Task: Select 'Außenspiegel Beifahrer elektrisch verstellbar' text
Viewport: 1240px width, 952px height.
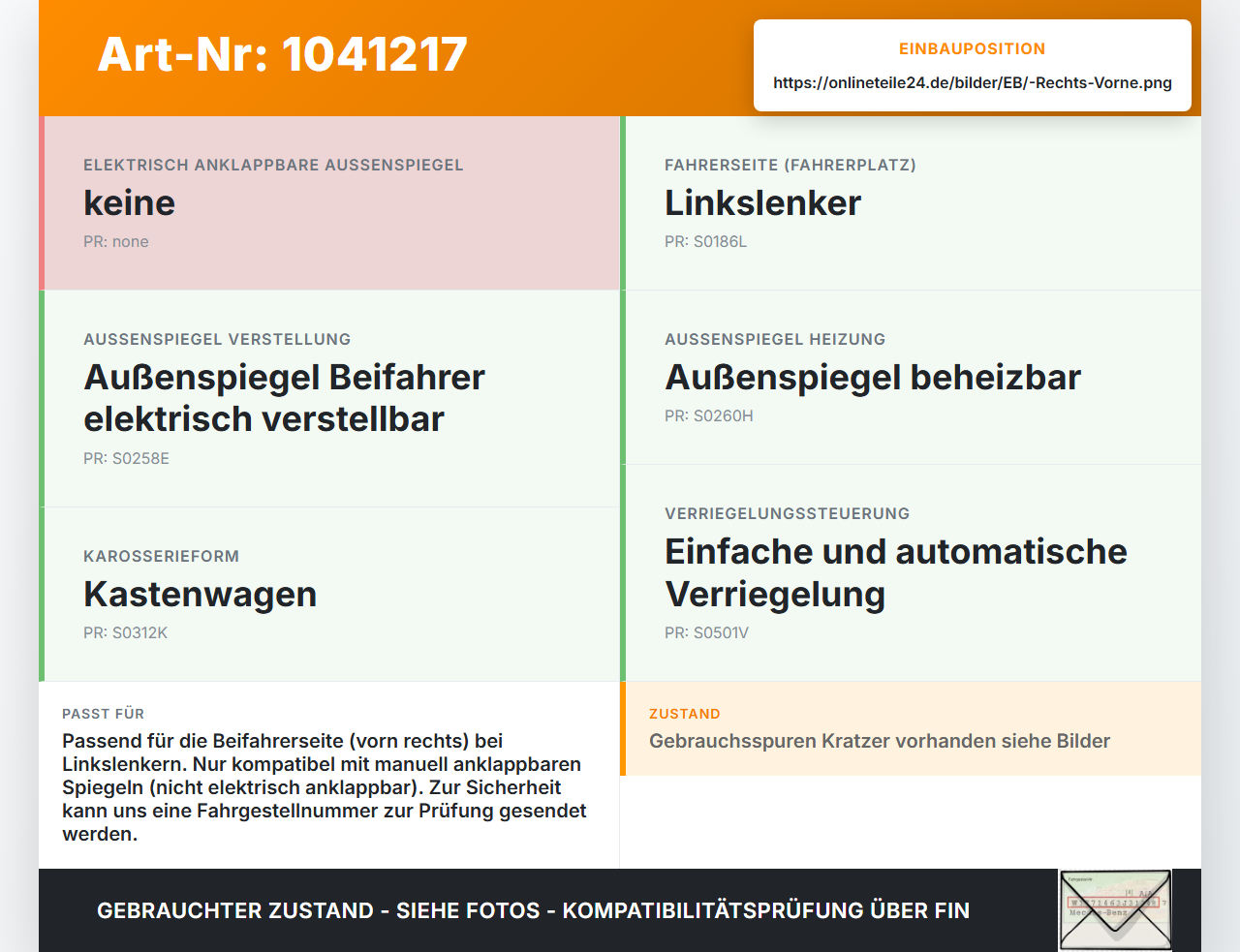Action: [x=284, y=398]
